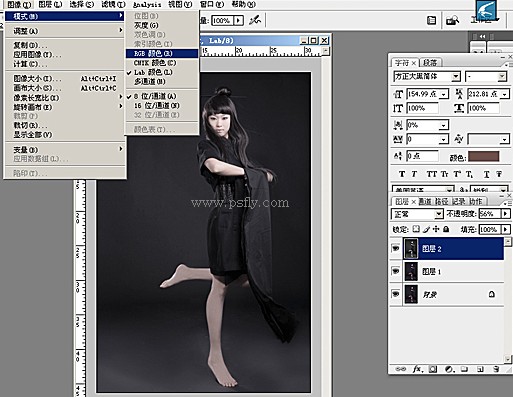Enable Small Caps Tr style

[x=444, y=174]
